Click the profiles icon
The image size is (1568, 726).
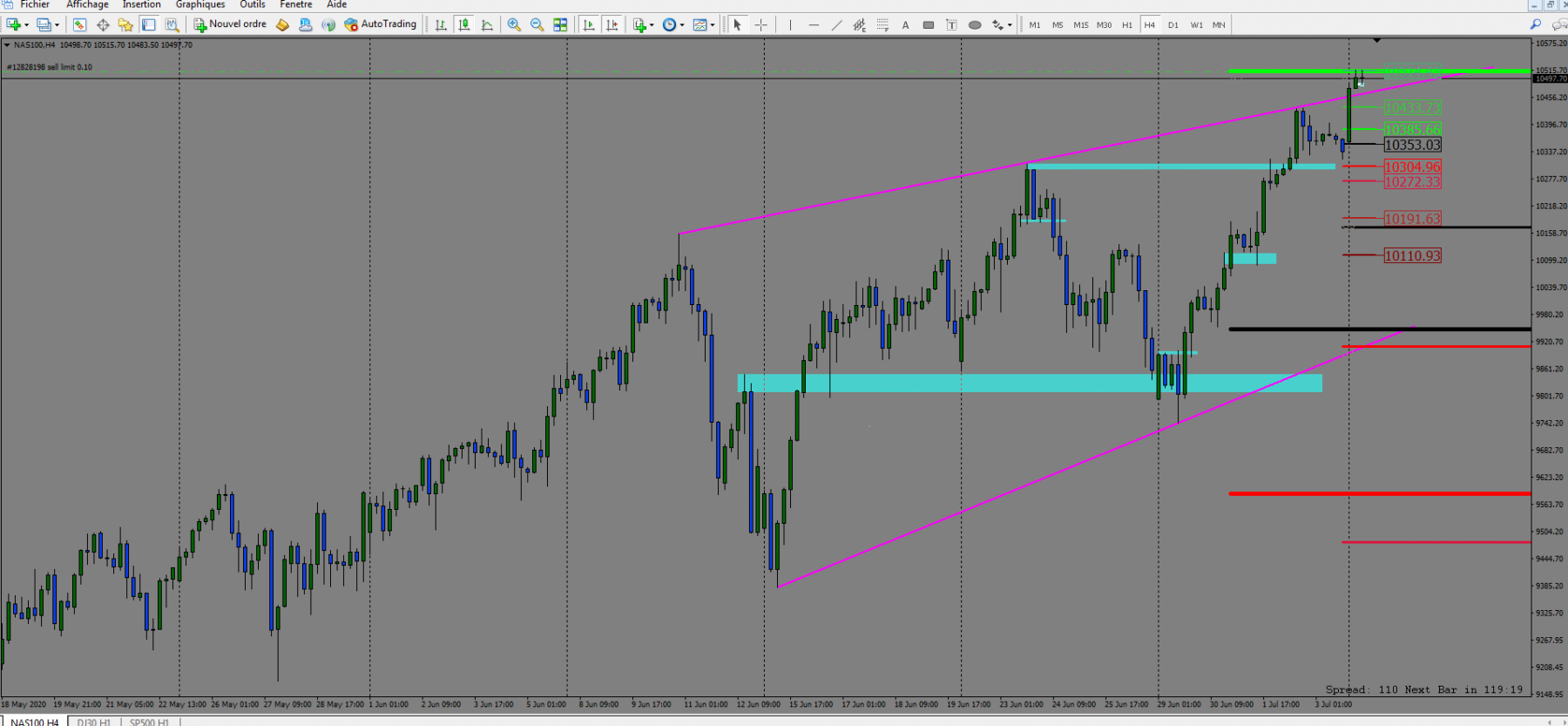(44, 24)
